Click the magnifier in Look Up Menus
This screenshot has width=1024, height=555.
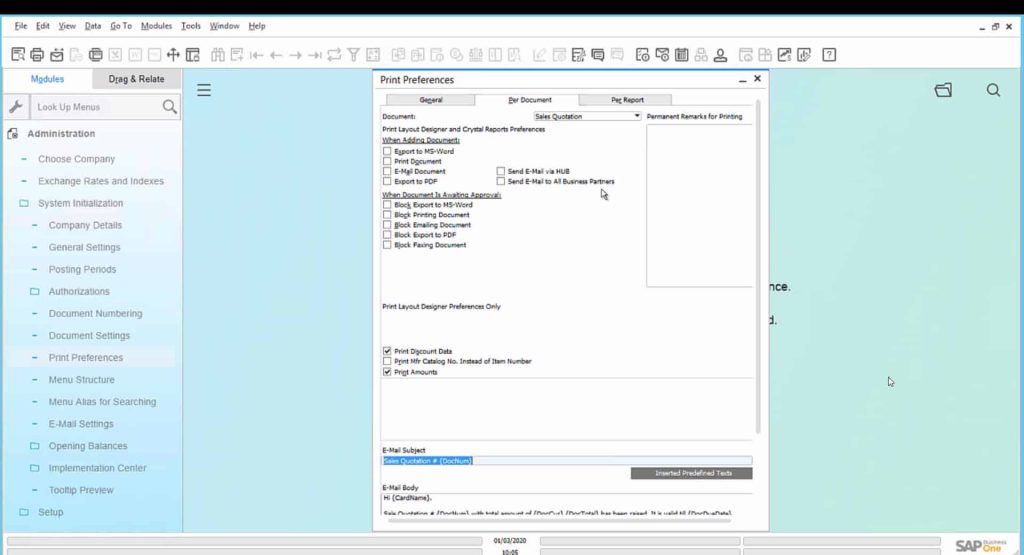[169, 106]
